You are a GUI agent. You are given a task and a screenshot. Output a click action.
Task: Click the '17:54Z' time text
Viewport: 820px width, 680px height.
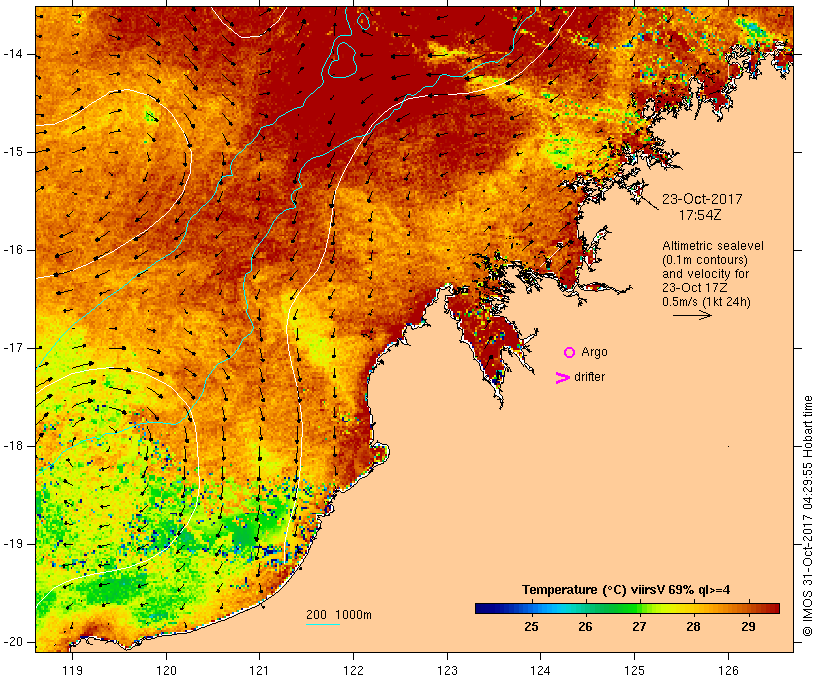pyautogui.click(x=700, y=215)
